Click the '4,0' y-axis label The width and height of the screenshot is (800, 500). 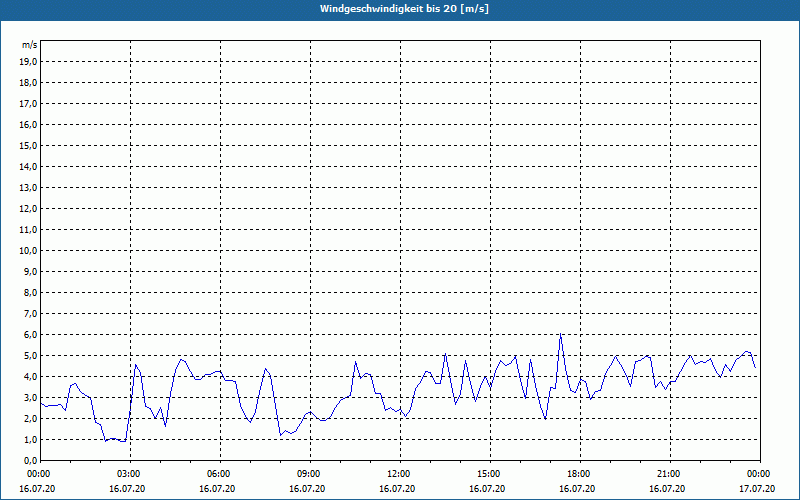(x=31, y=377)
